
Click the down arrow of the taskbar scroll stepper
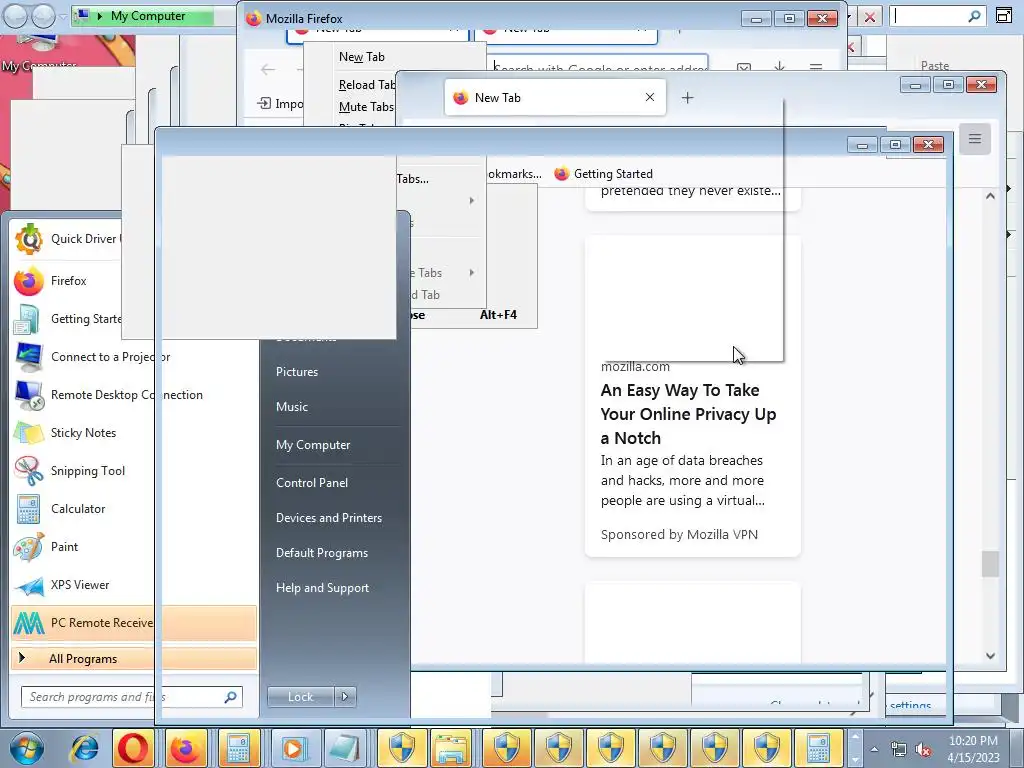pos(855,761)
